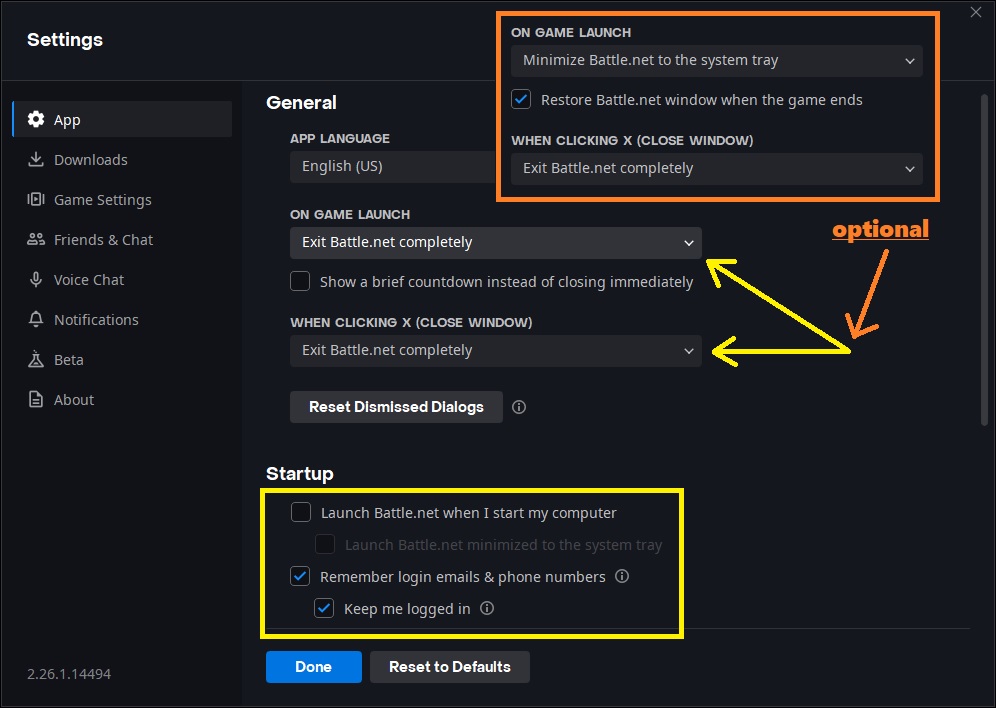Expand the On Game Launch dropdown under General
Viewport: 996px width, 708px height.
[496, 242]
